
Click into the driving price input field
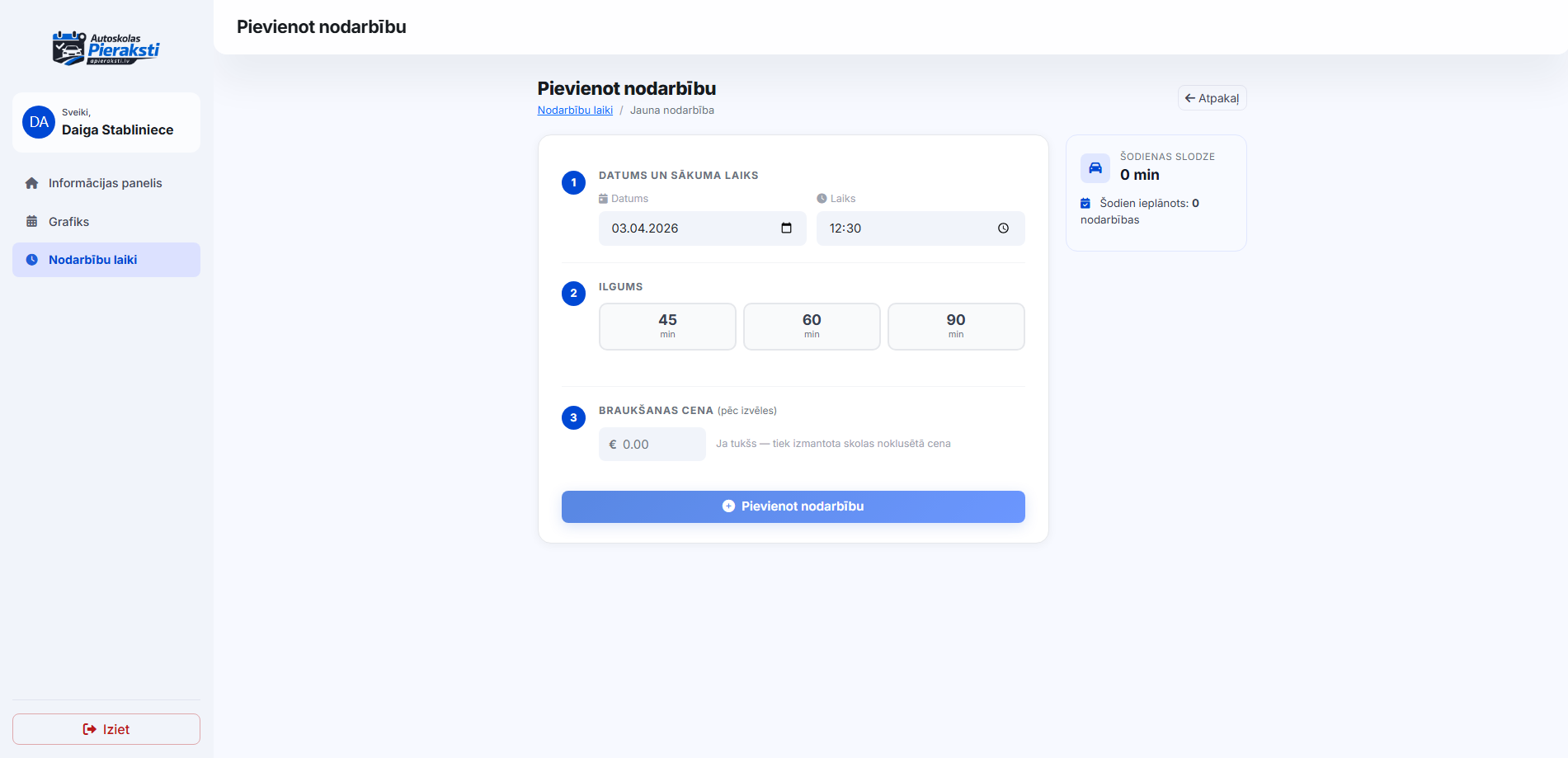point(658,445)
